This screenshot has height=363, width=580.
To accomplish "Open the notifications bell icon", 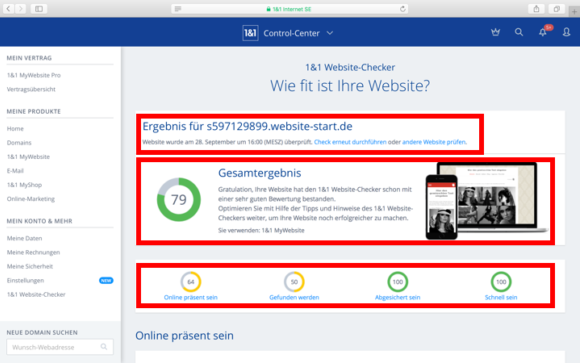I will (543, 33).
